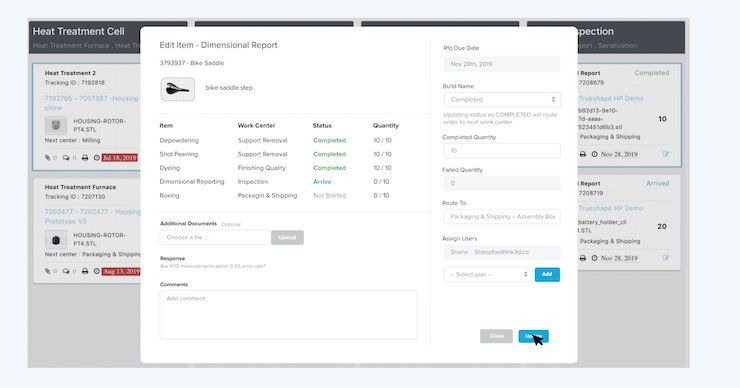Click the Depowdering item row

tap(279, 140)
